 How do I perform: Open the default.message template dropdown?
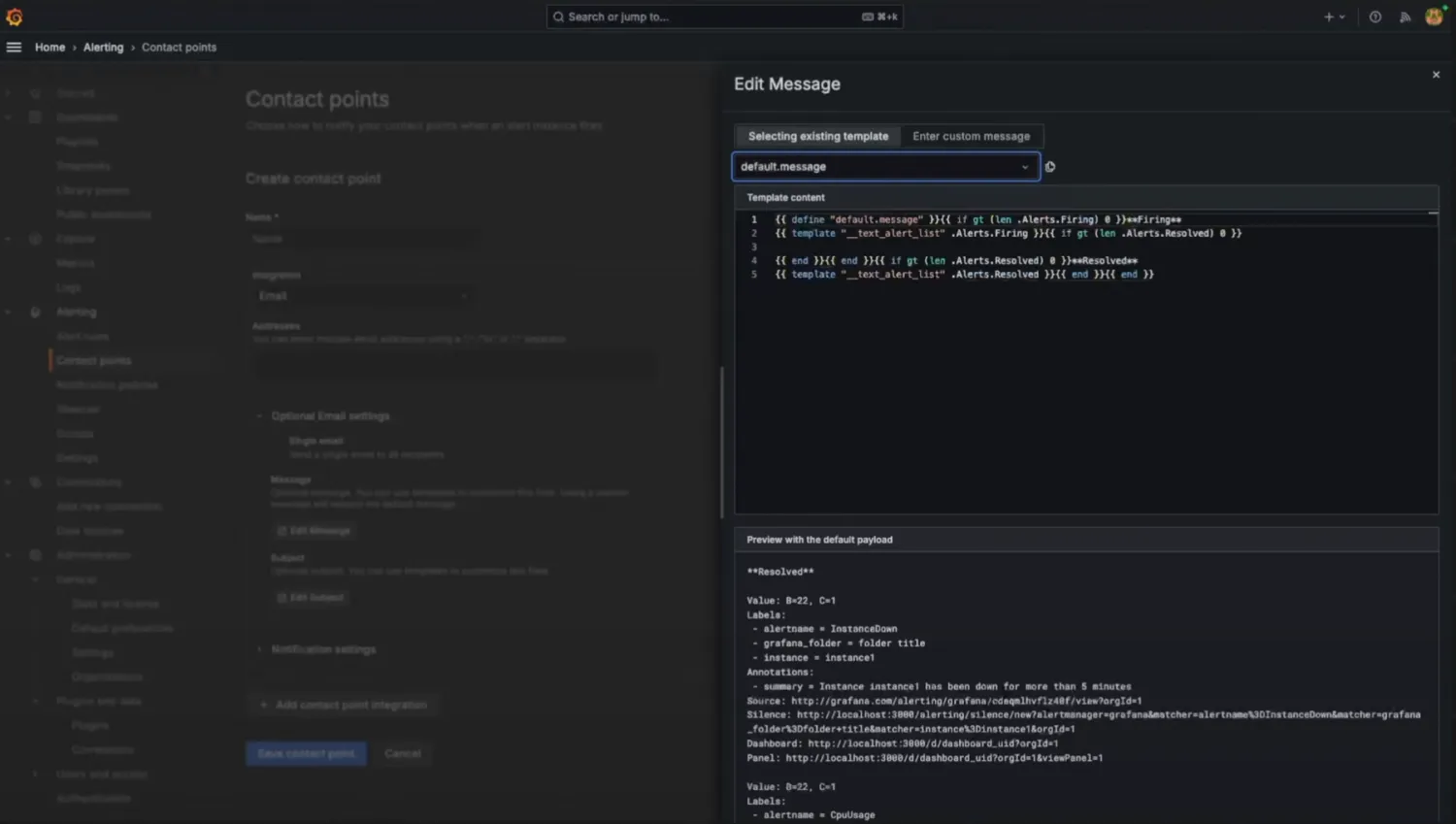[884, 167]
